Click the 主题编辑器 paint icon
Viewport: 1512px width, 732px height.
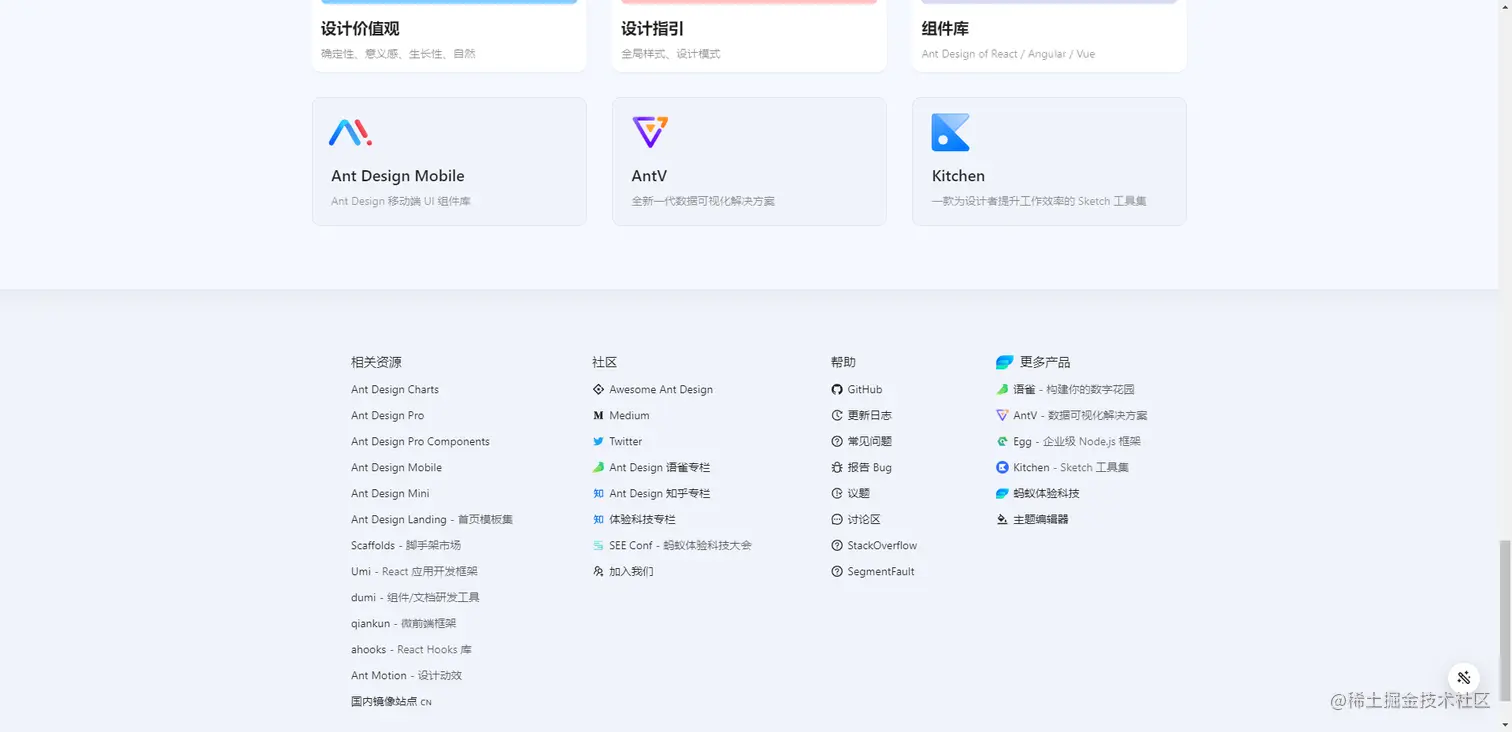tap(1002, 519)
